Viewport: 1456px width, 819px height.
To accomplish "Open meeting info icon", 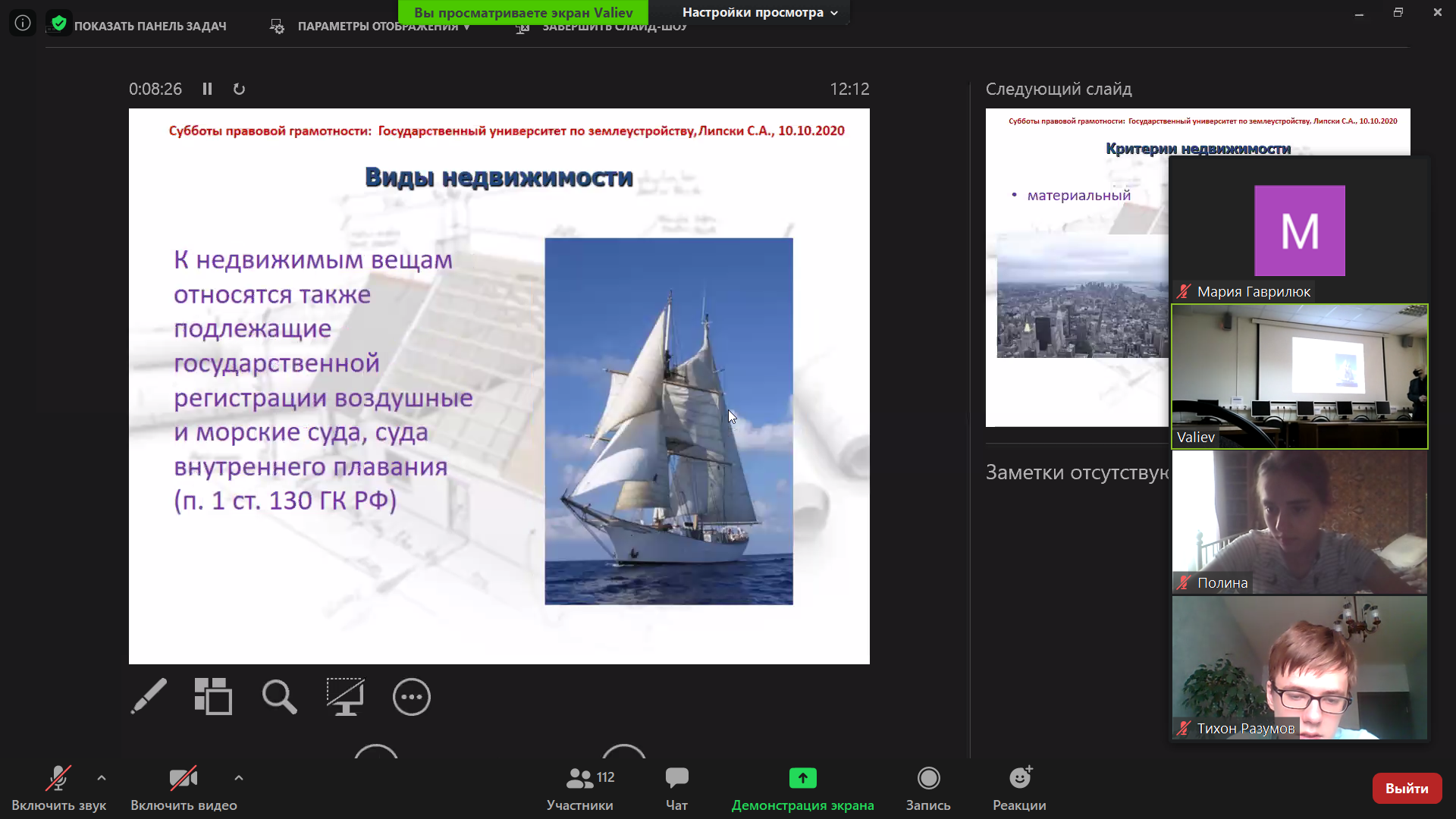I will (23, 23).
